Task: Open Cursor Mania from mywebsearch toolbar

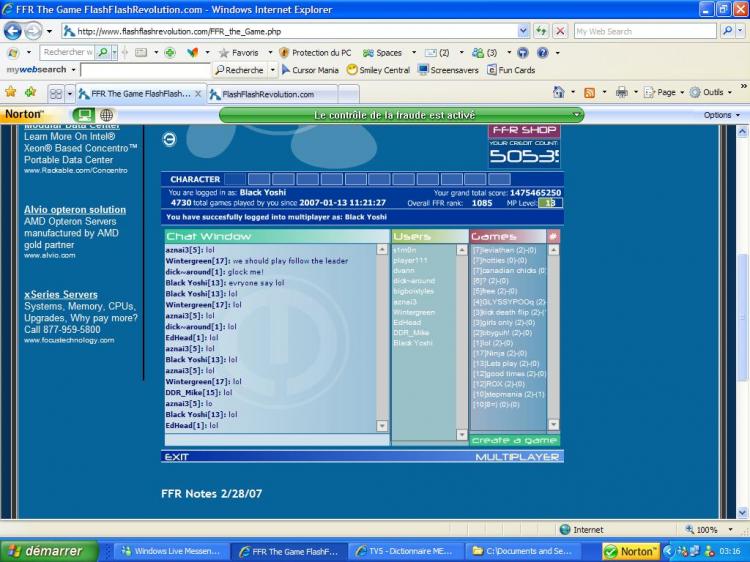Action: tap(310, 70)
